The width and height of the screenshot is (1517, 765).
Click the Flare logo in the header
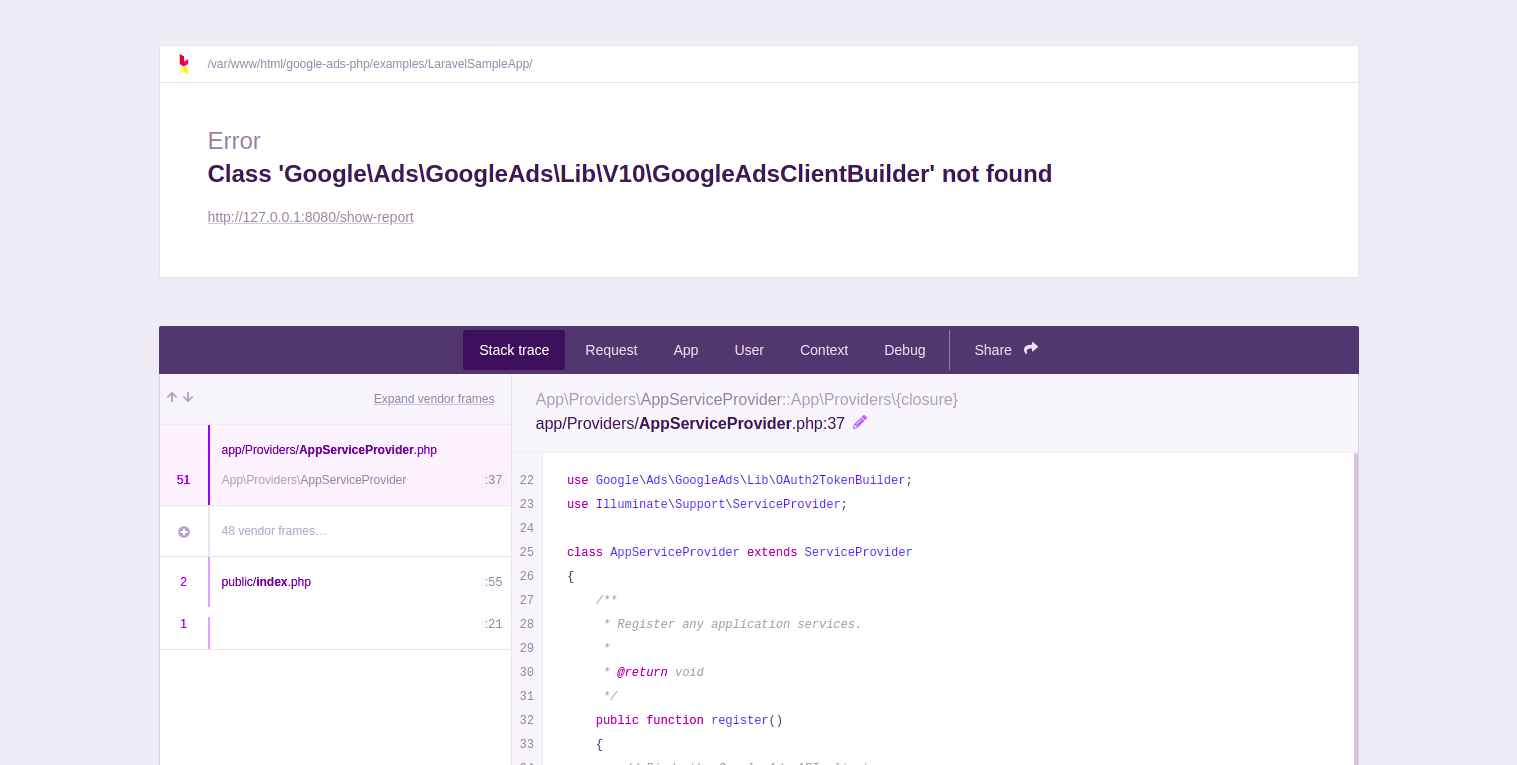(x=183, y=63)
